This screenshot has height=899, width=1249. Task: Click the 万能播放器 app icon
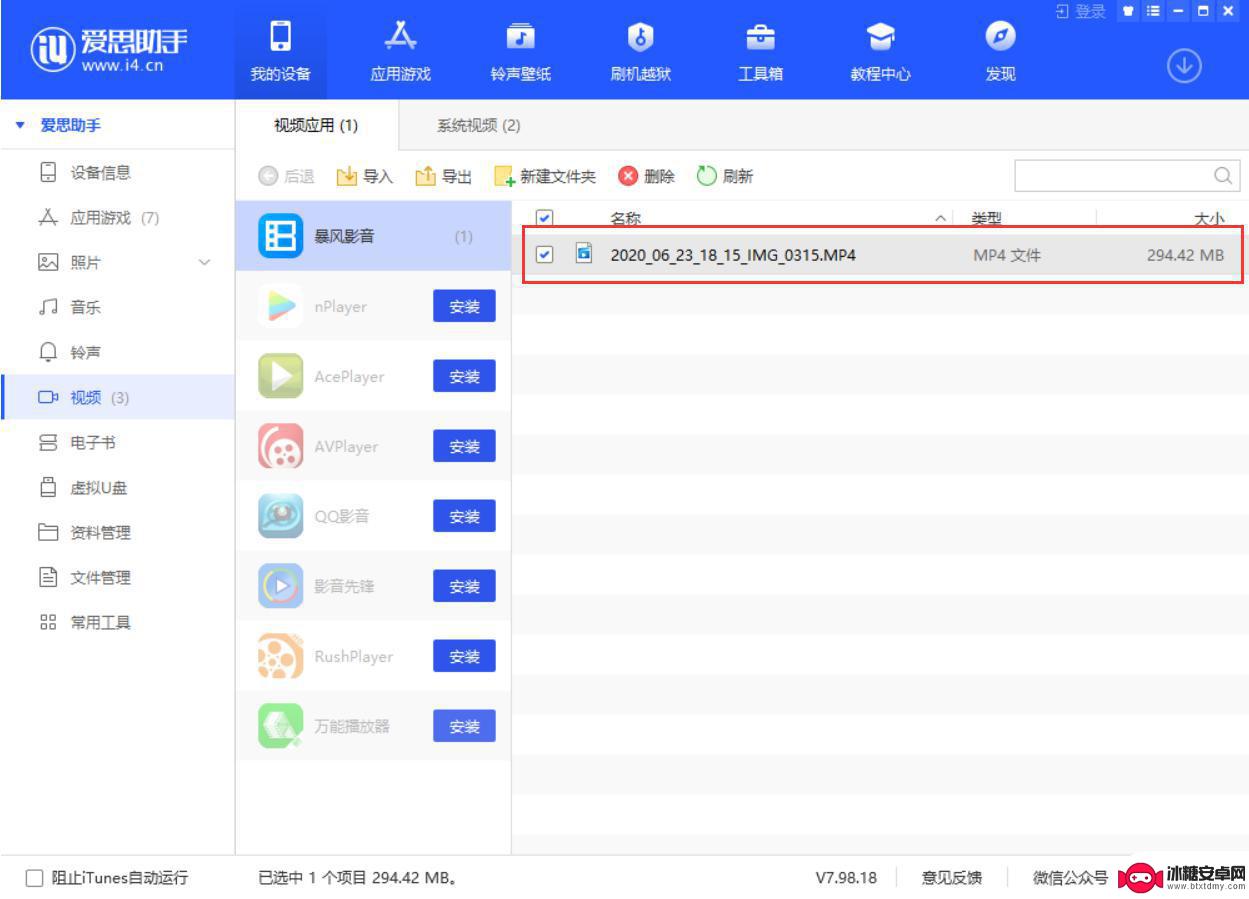pyautogui.click(x=280, y=726)
